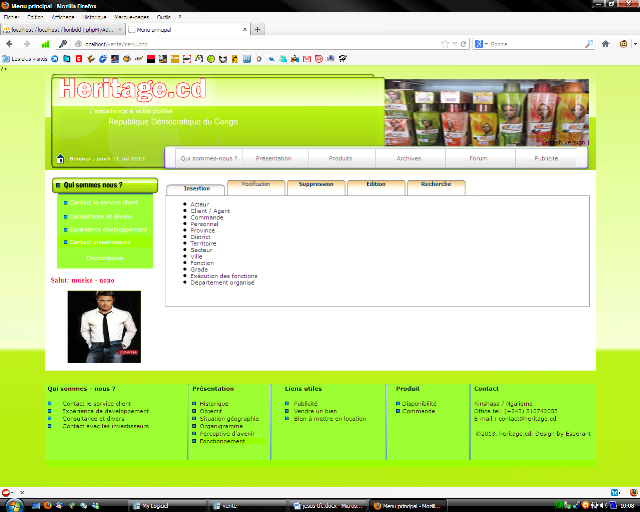Click the browser forward arrow

(27, 44)
